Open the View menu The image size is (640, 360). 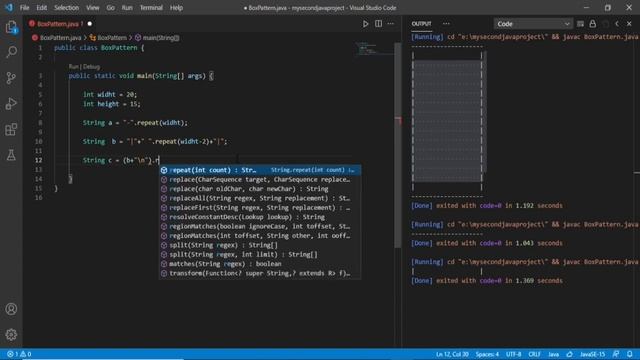pos(93,8)
